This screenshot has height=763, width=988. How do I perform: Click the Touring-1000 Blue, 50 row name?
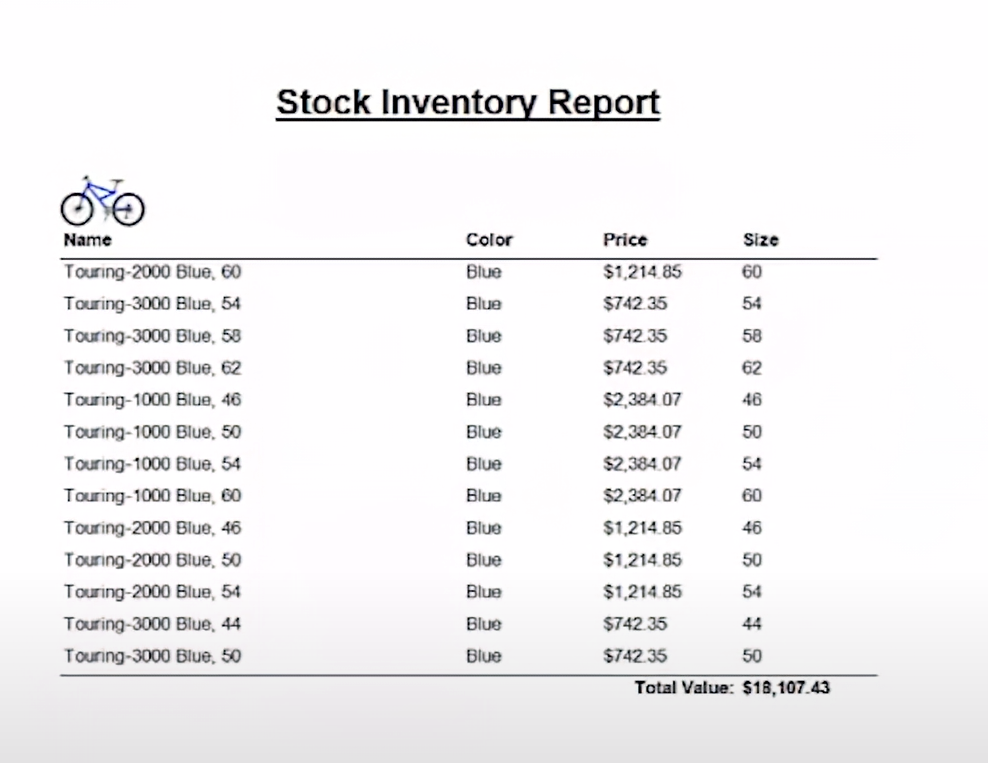(152, 432)
